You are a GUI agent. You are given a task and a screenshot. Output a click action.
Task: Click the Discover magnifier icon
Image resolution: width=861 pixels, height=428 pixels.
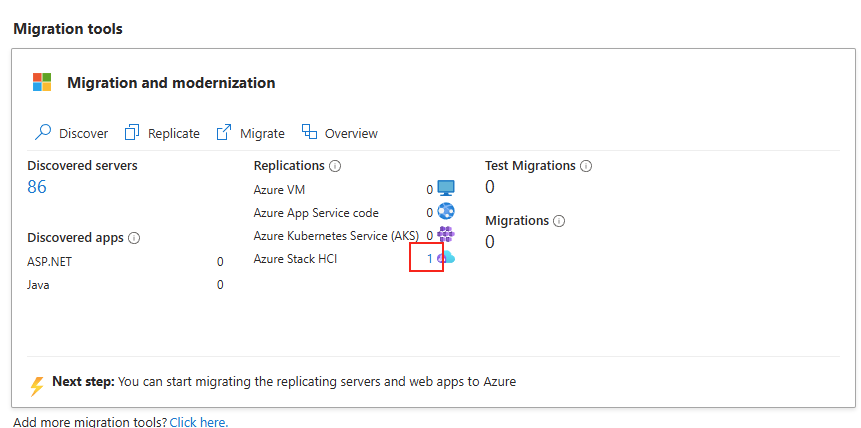point(43,132)
